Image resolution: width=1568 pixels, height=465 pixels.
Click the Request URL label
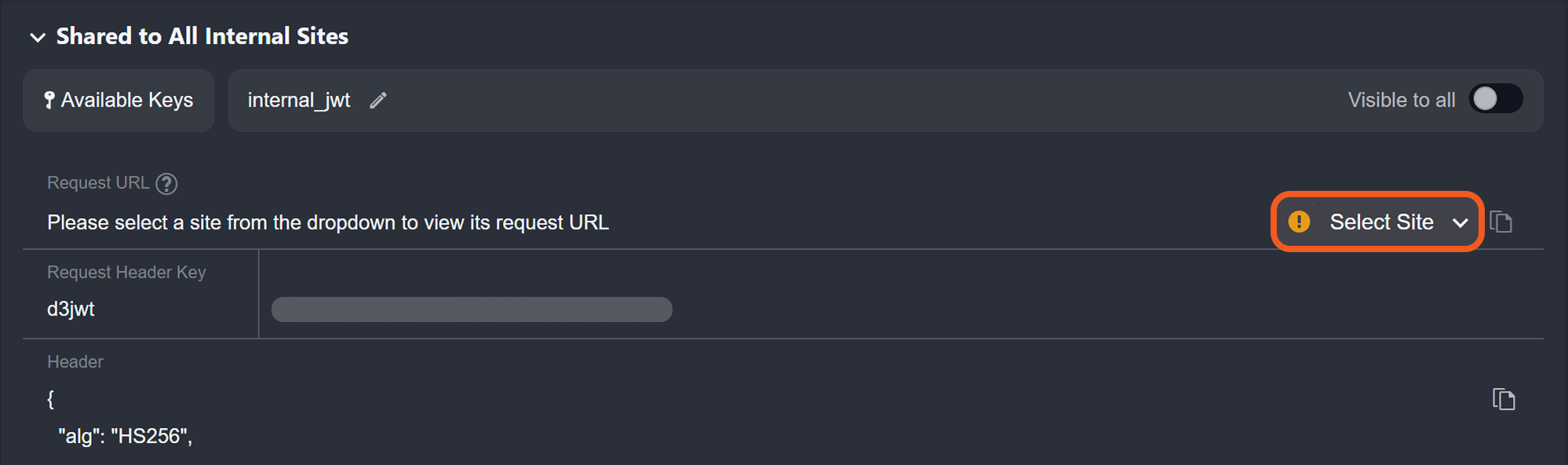pos(98,183)
